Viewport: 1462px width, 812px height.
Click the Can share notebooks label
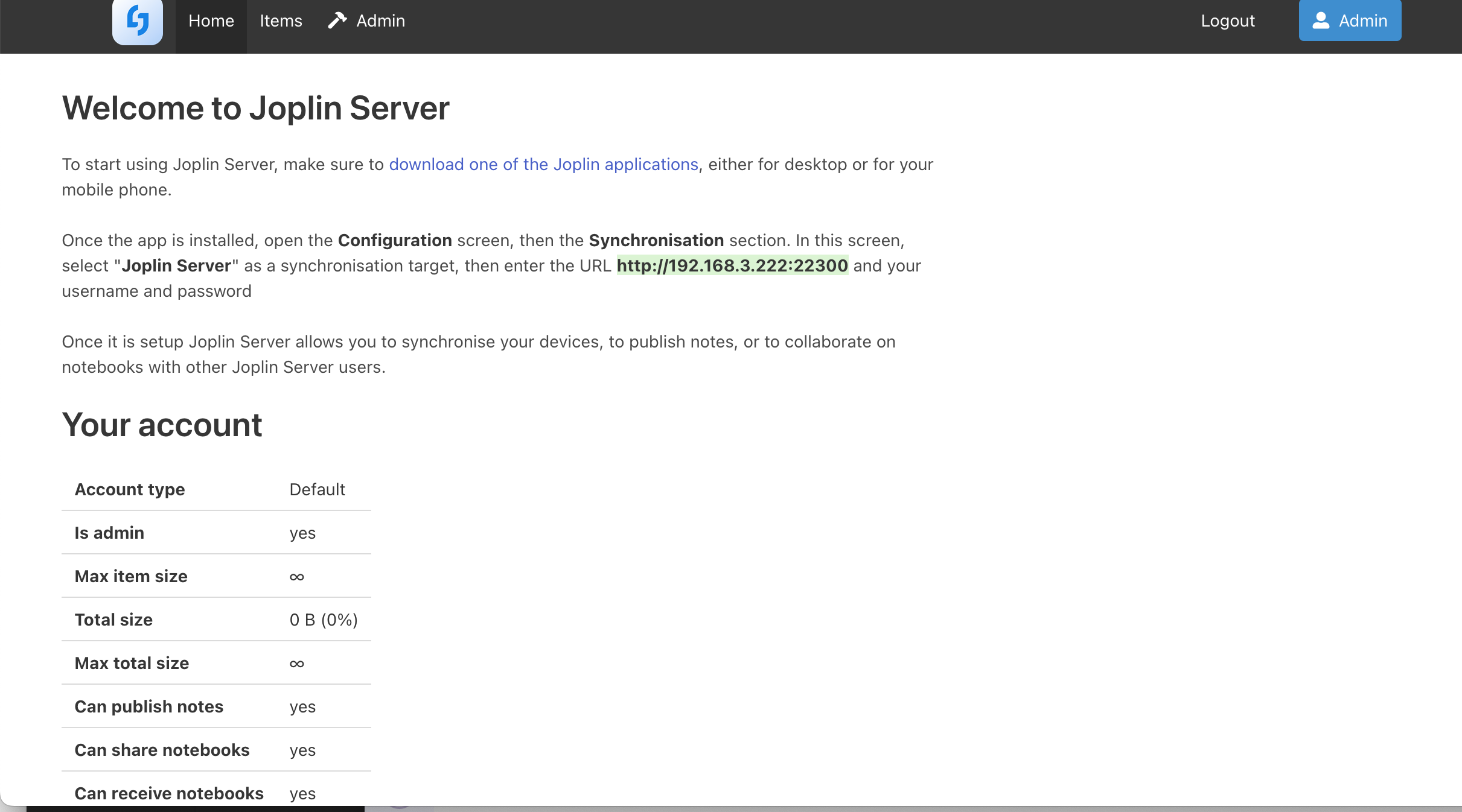[x=162, y=750]
